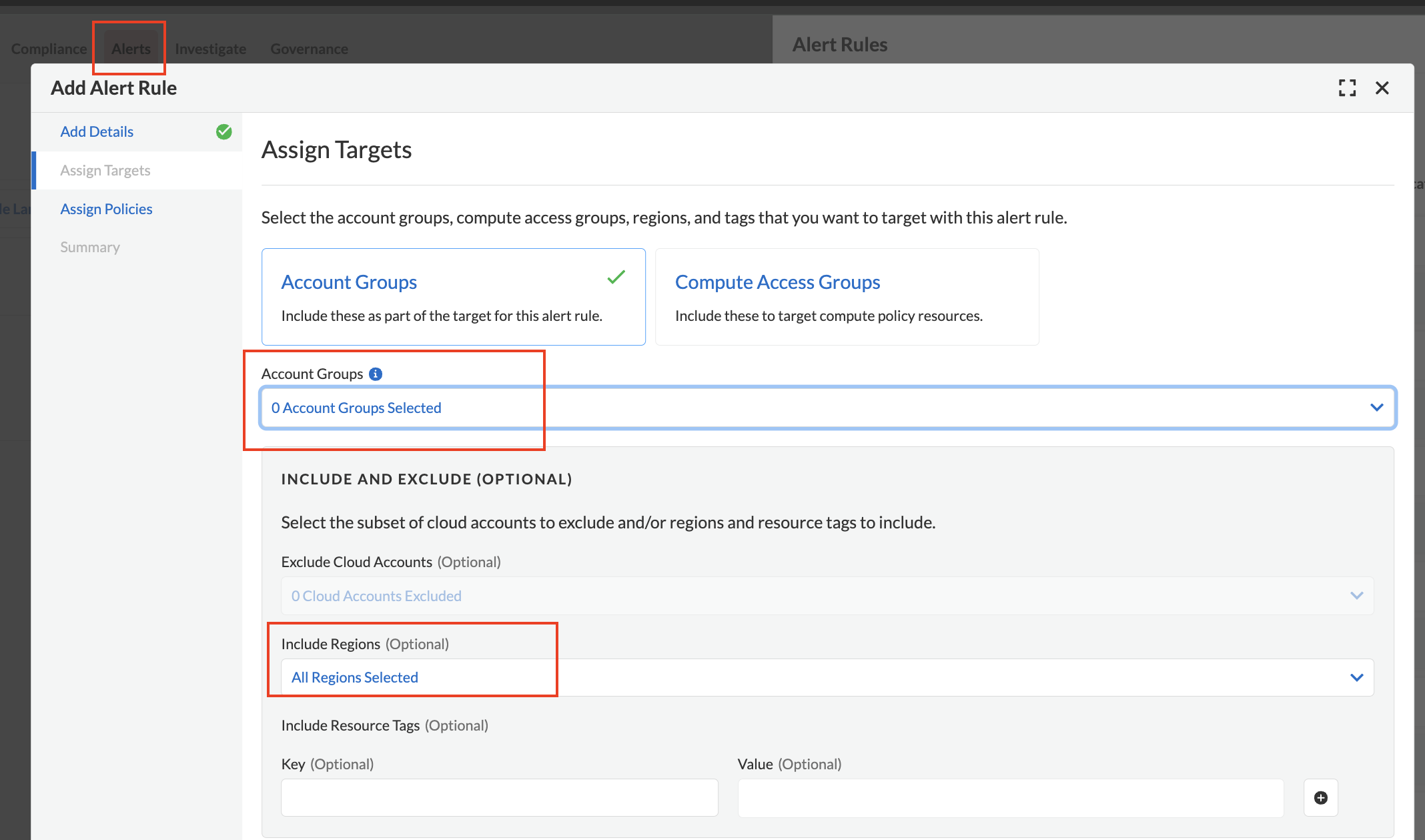
Task: Switch to the Investigate tab
Action: [x=210, y=49]
